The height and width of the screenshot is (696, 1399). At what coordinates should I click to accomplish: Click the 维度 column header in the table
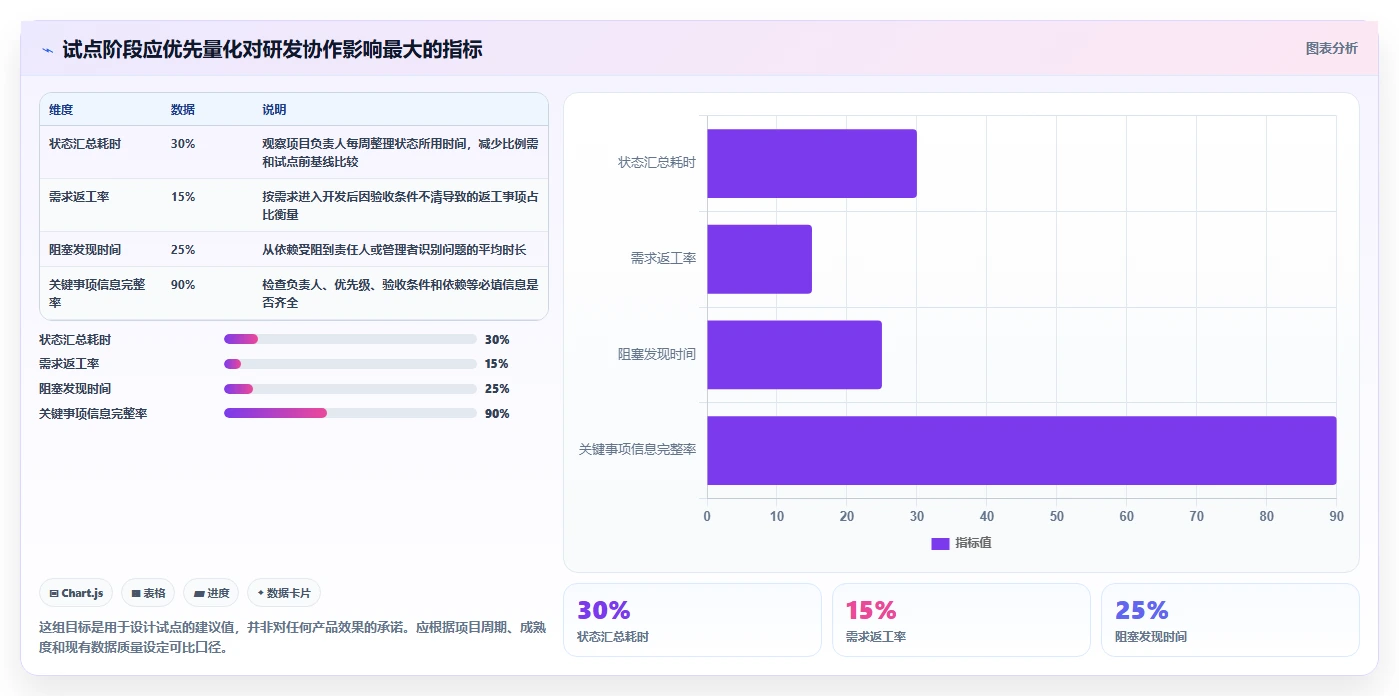click(61, 110)
